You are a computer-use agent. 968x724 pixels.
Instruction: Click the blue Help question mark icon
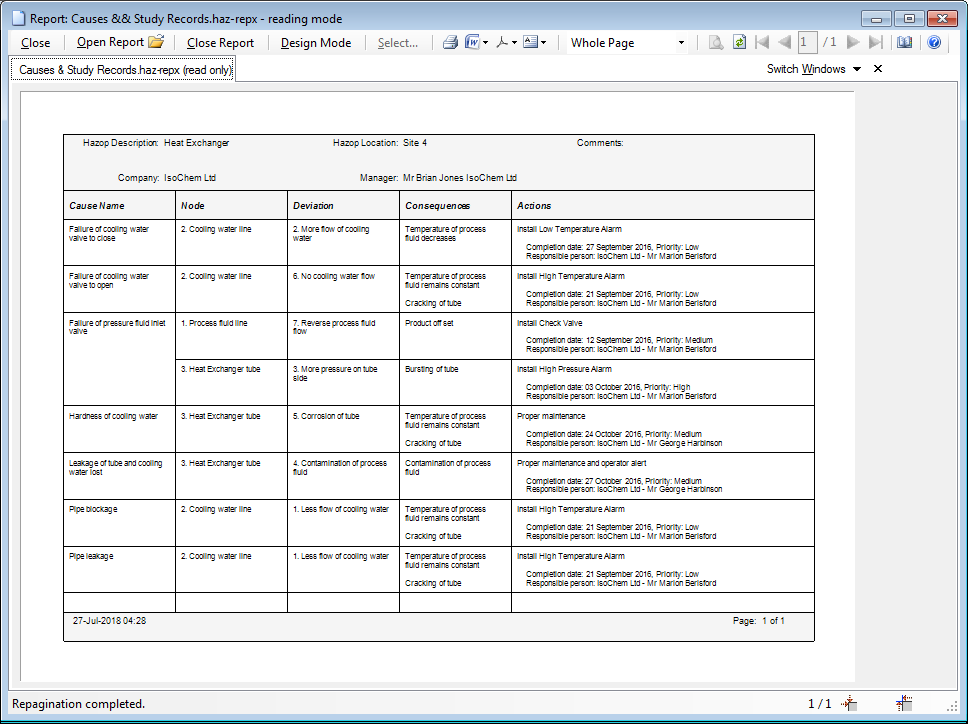(934, 43)
